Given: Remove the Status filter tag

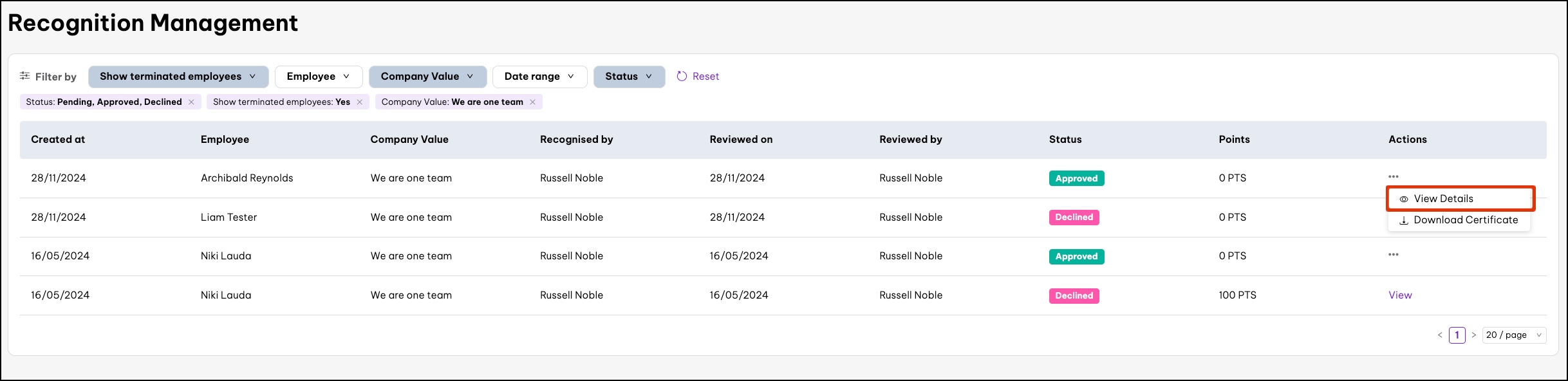Looking at the screenshot, I should coord(191,102).
